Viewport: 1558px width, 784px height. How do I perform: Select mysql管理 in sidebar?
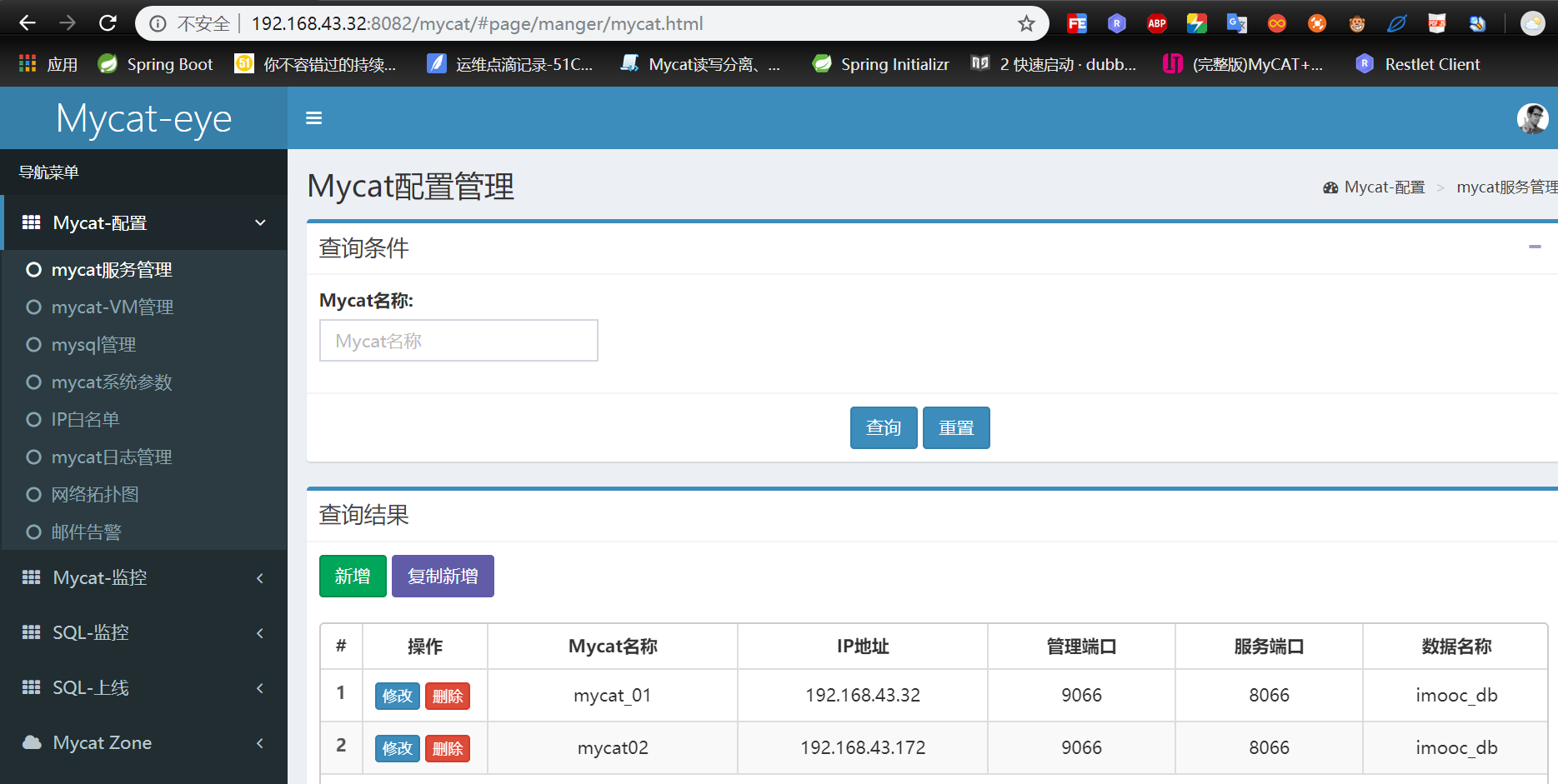point(93,345)
